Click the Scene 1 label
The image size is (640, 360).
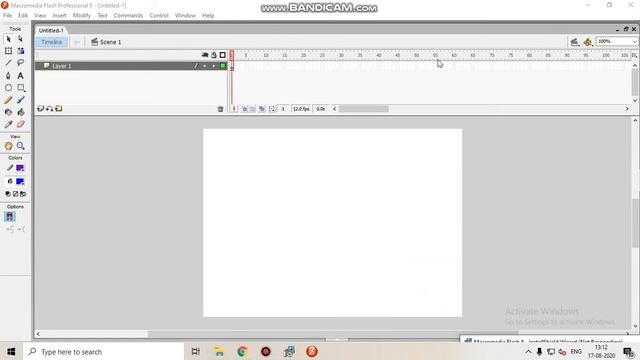(106, 42)
